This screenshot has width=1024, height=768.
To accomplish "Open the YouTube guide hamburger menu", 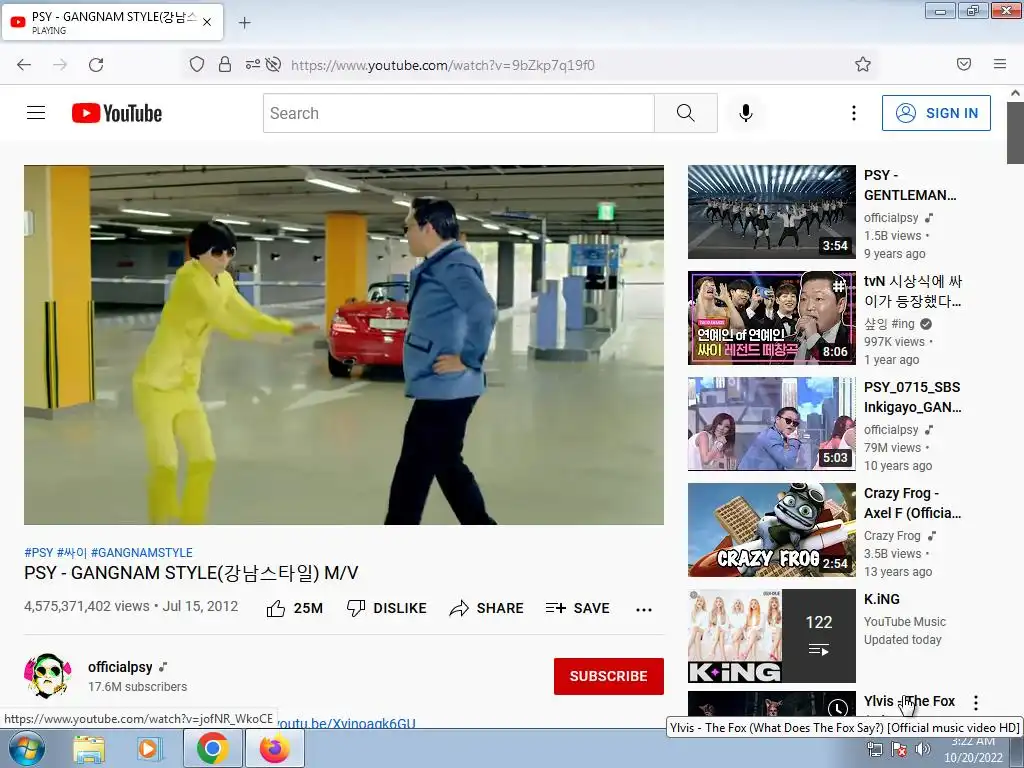I will click(36, 113).
